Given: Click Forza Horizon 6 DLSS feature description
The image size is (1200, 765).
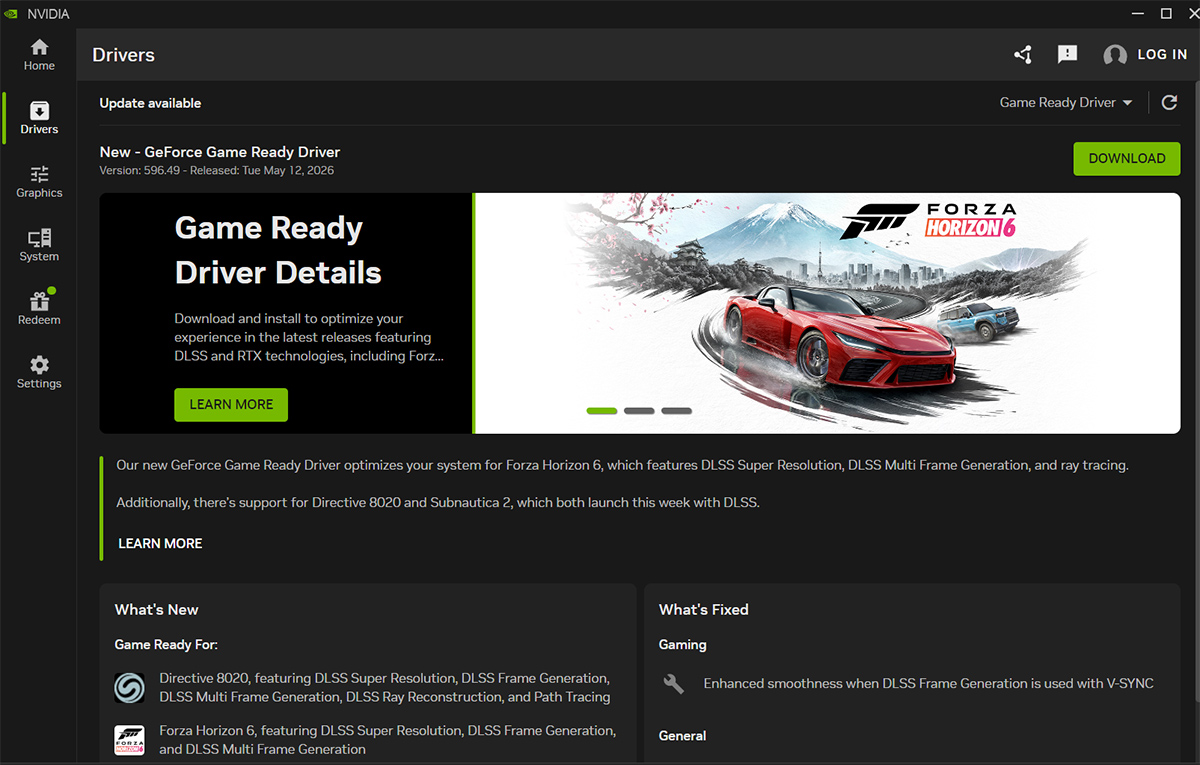Looking at the screenshot, I should click(x=388, y=740).
